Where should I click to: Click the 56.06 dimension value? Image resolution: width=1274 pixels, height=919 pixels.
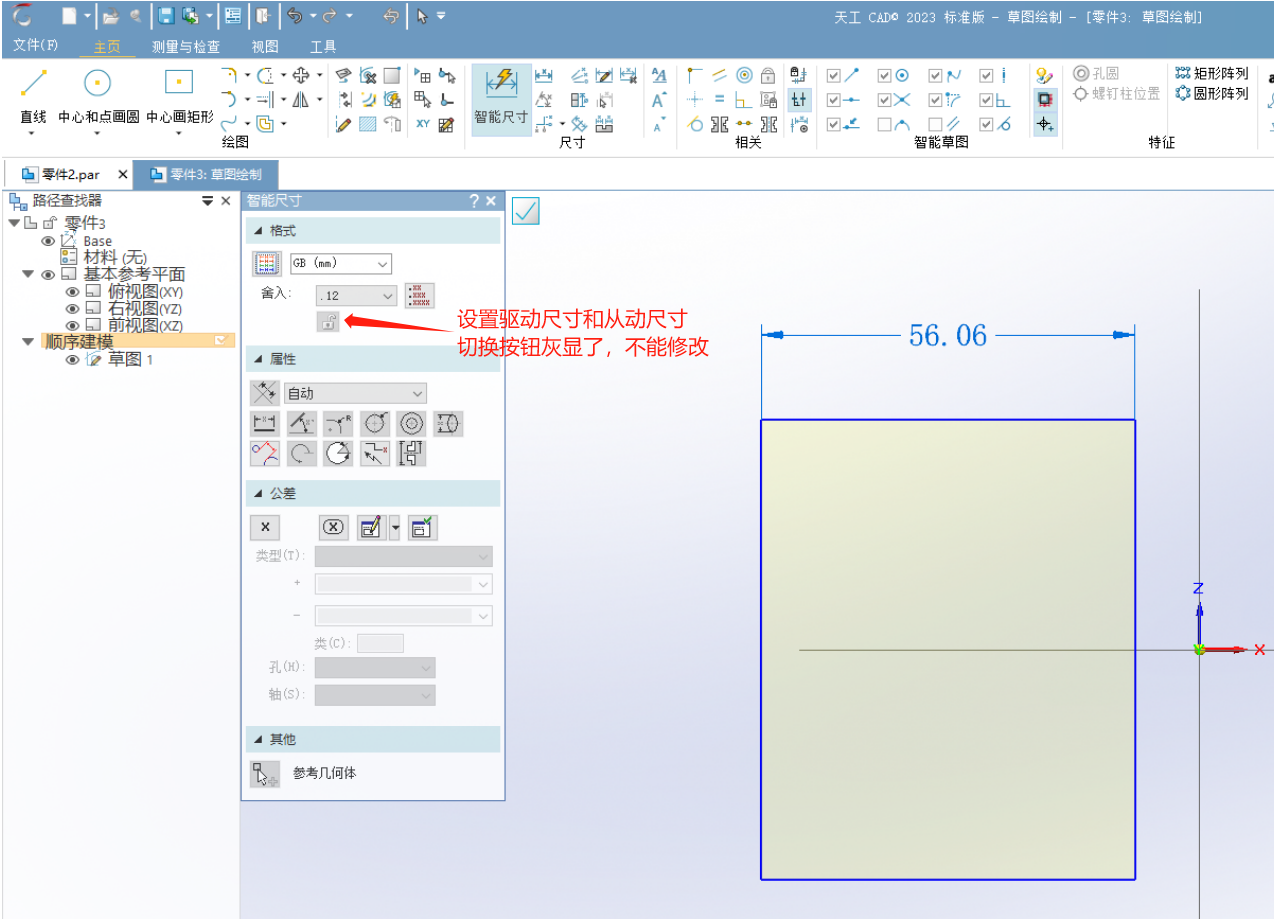click(x=947, y=336)
